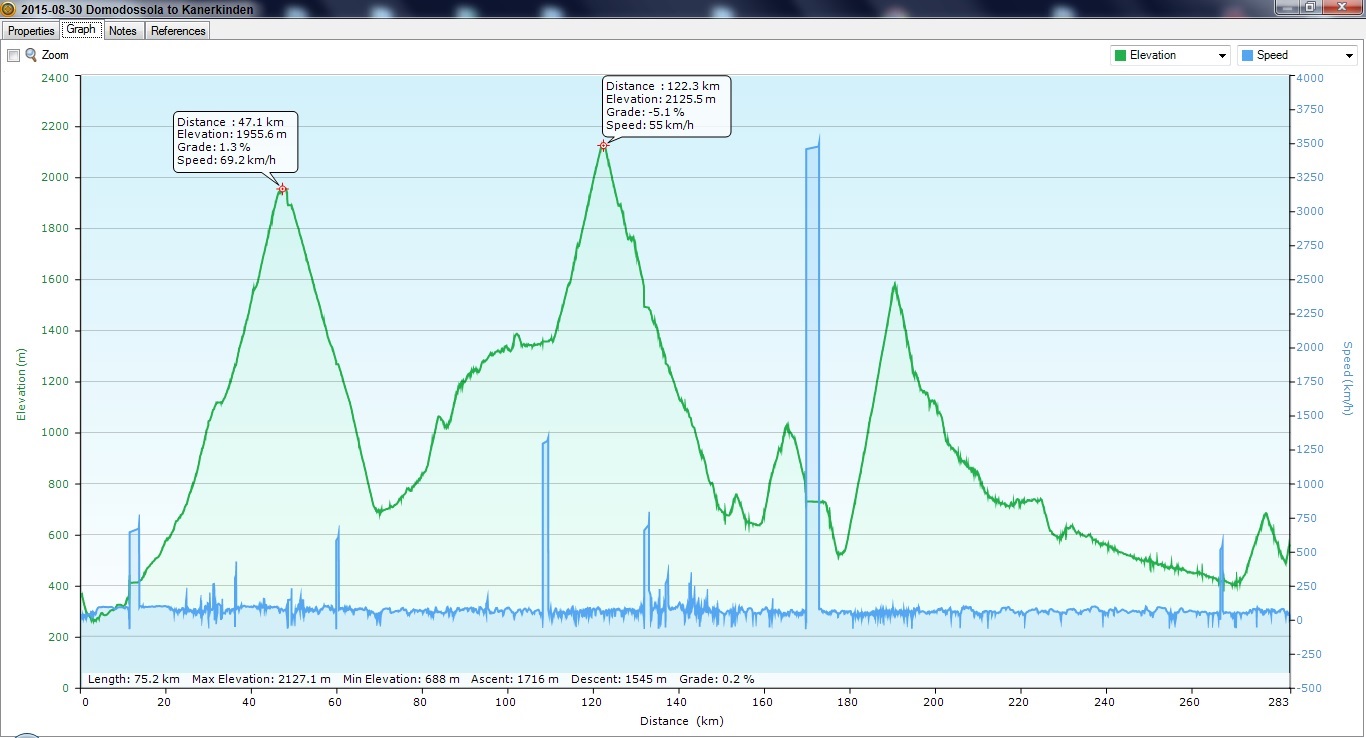The width and height of the screenshot is (1366, 738).
Task: Click the application icon in the title bar
Action: tap(9, 9)
